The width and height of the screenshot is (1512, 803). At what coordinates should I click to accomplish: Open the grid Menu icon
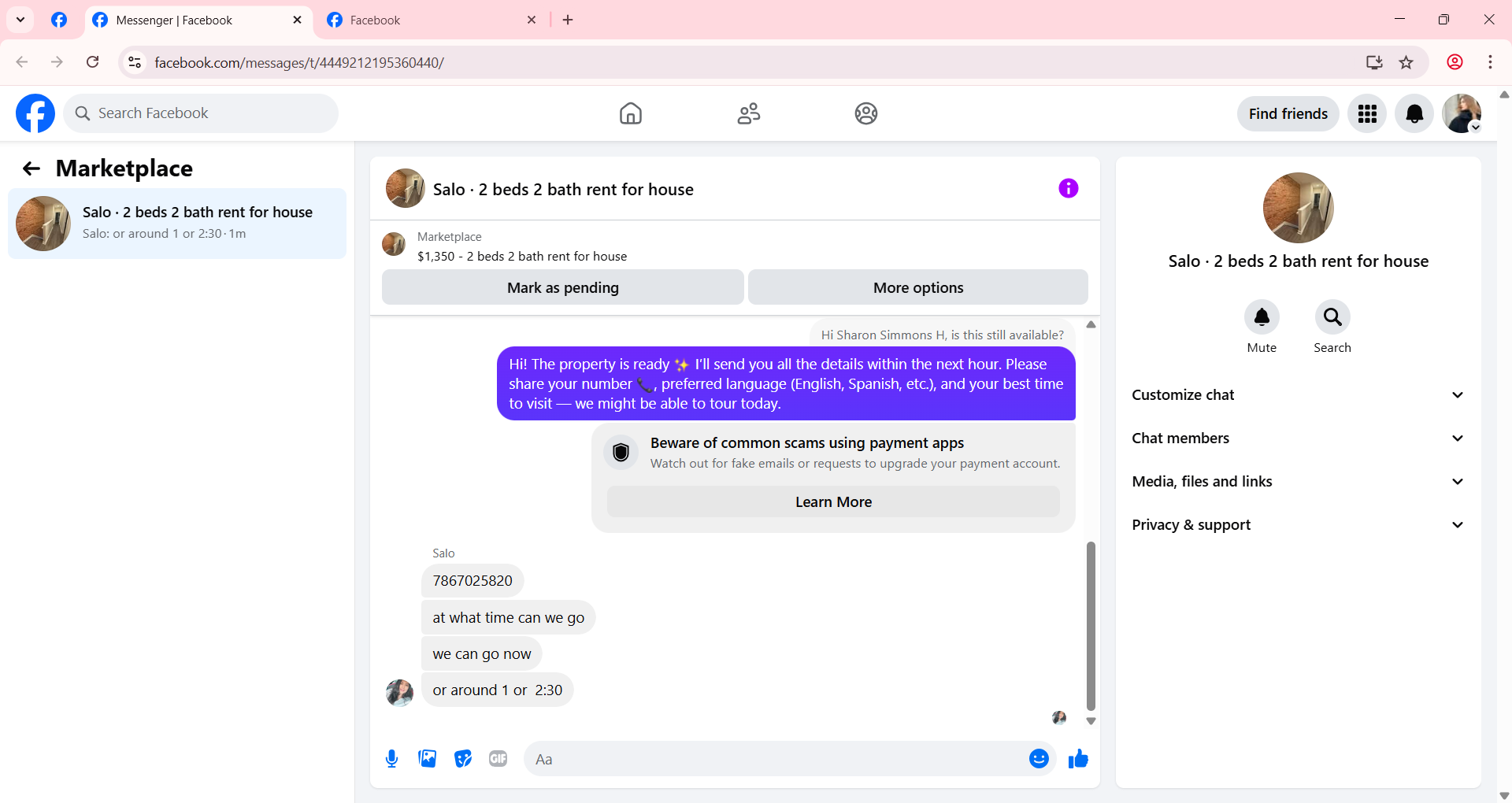pos(1367,114)
